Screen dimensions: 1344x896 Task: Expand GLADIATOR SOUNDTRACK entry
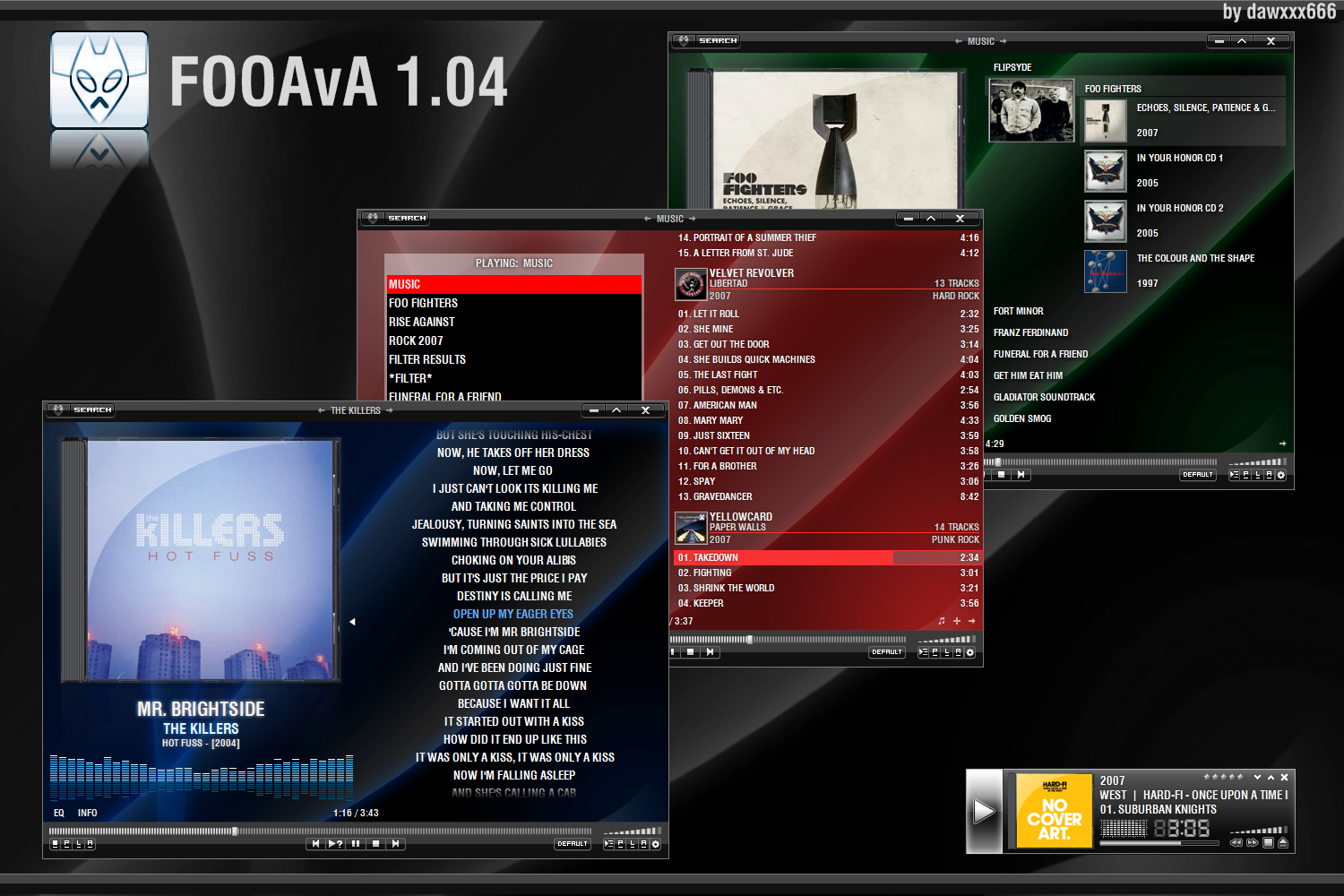1045,397
